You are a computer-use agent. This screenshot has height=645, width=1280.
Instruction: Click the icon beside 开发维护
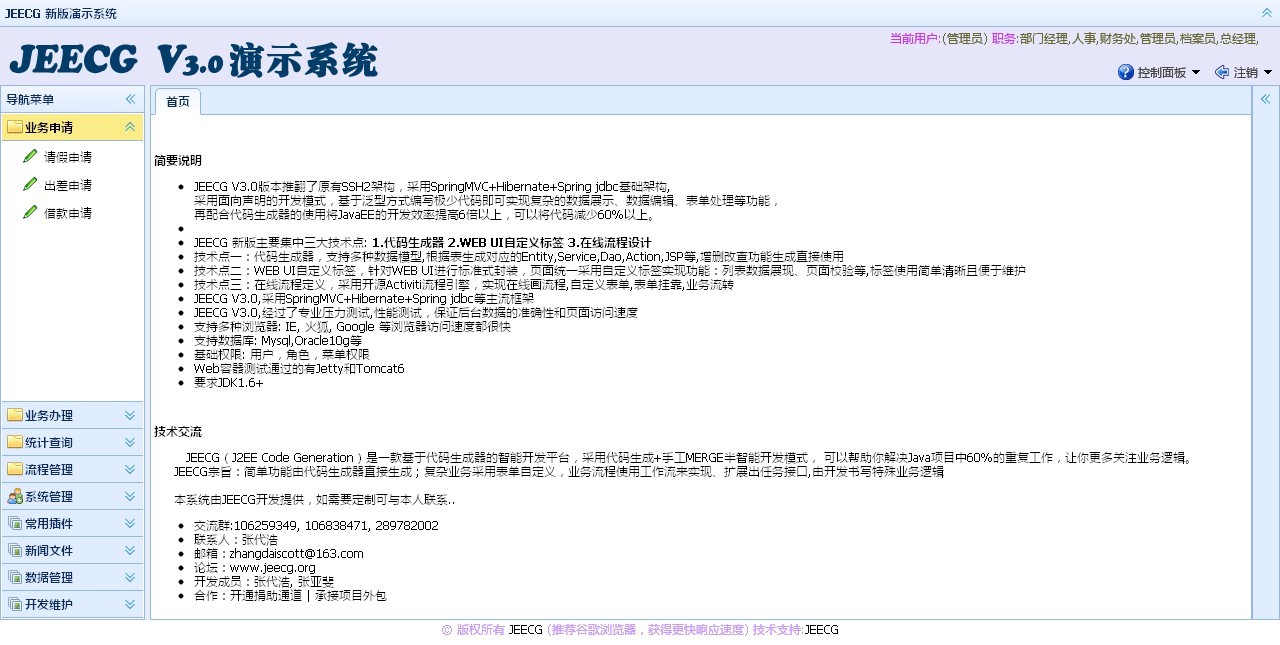pos(14,604)
